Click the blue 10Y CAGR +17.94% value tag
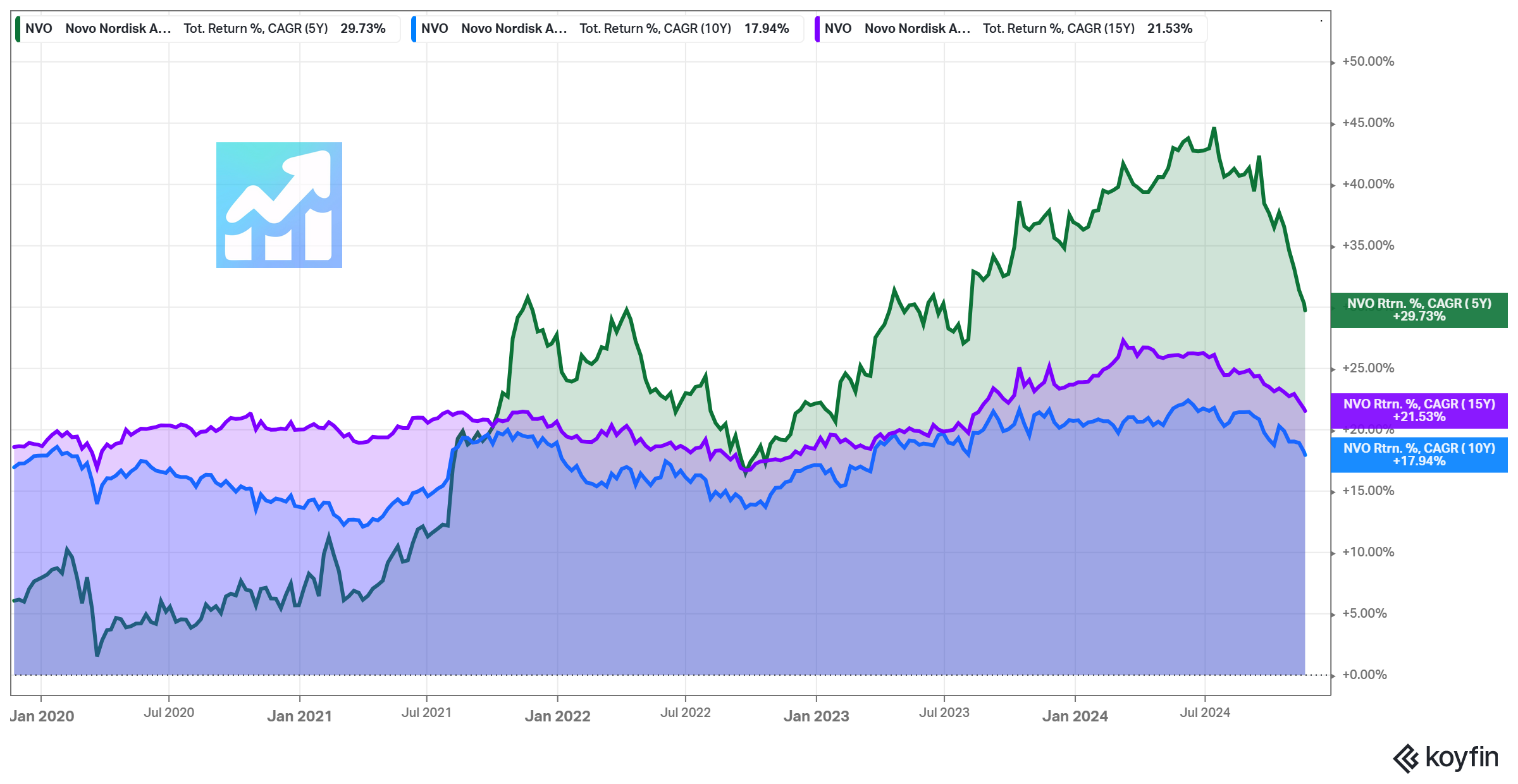Image resolution: width=1518 pixels, height=784 pixels. (x=1419, y=455)
